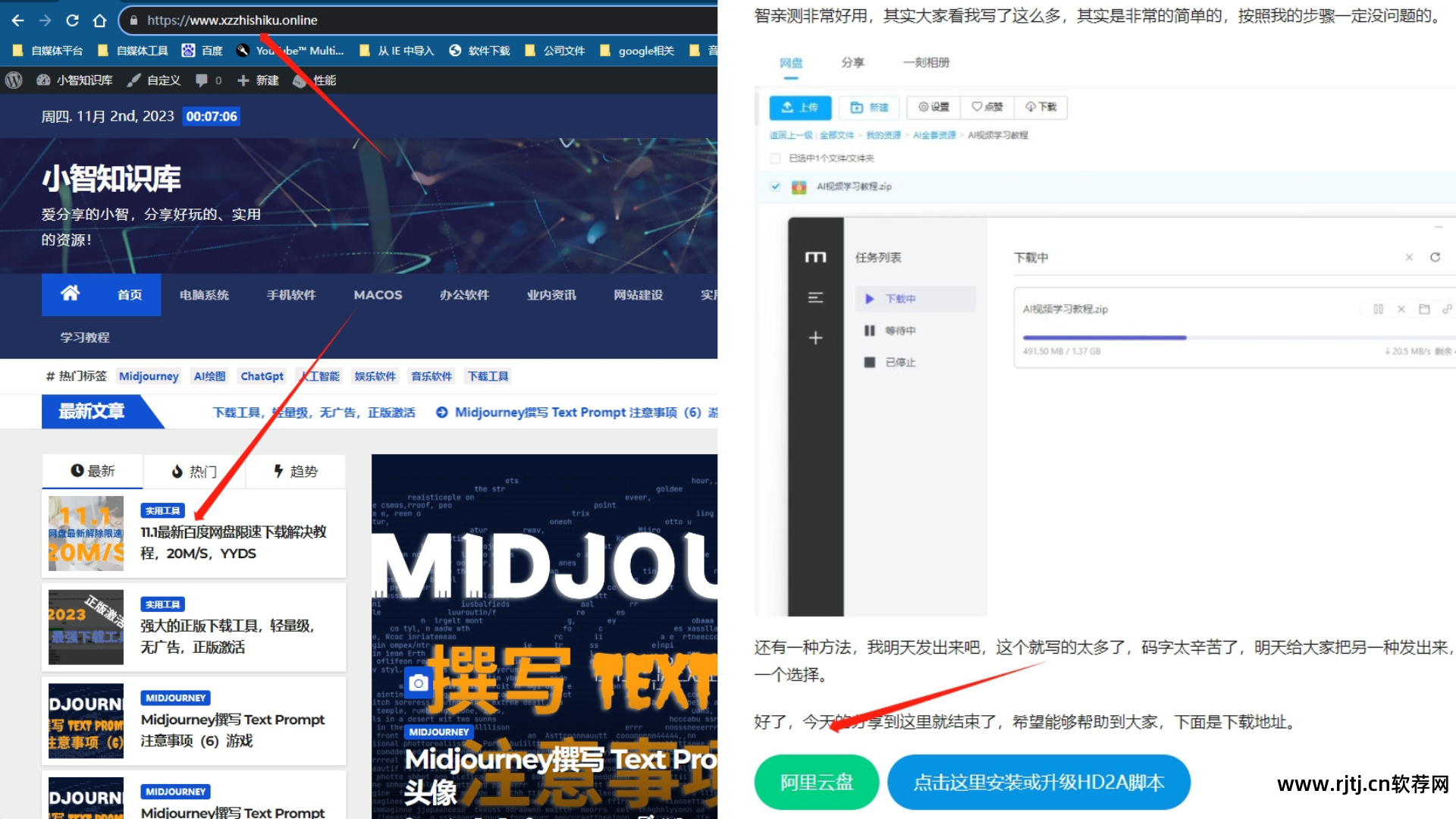Image resolution: width=1456 pixels, height=819 pixels.
Task: Open 手机软件 navigation menu
Action: 291,295
